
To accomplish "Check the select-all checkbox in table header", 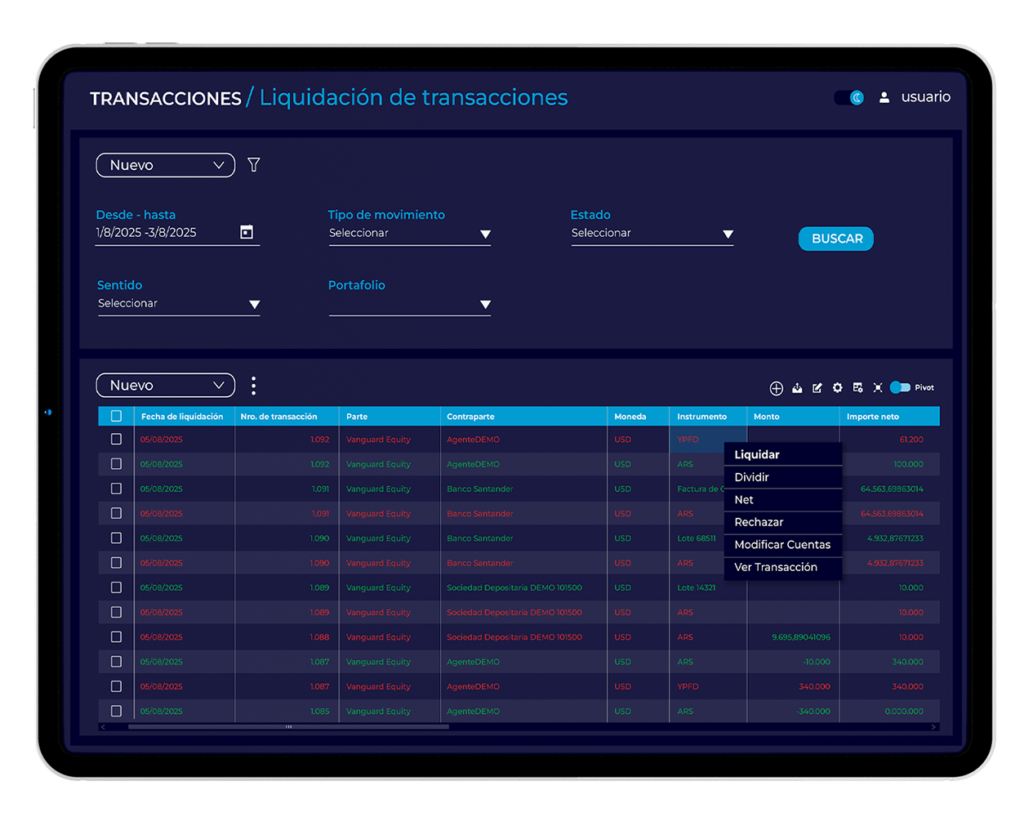I will click(116, 416).
